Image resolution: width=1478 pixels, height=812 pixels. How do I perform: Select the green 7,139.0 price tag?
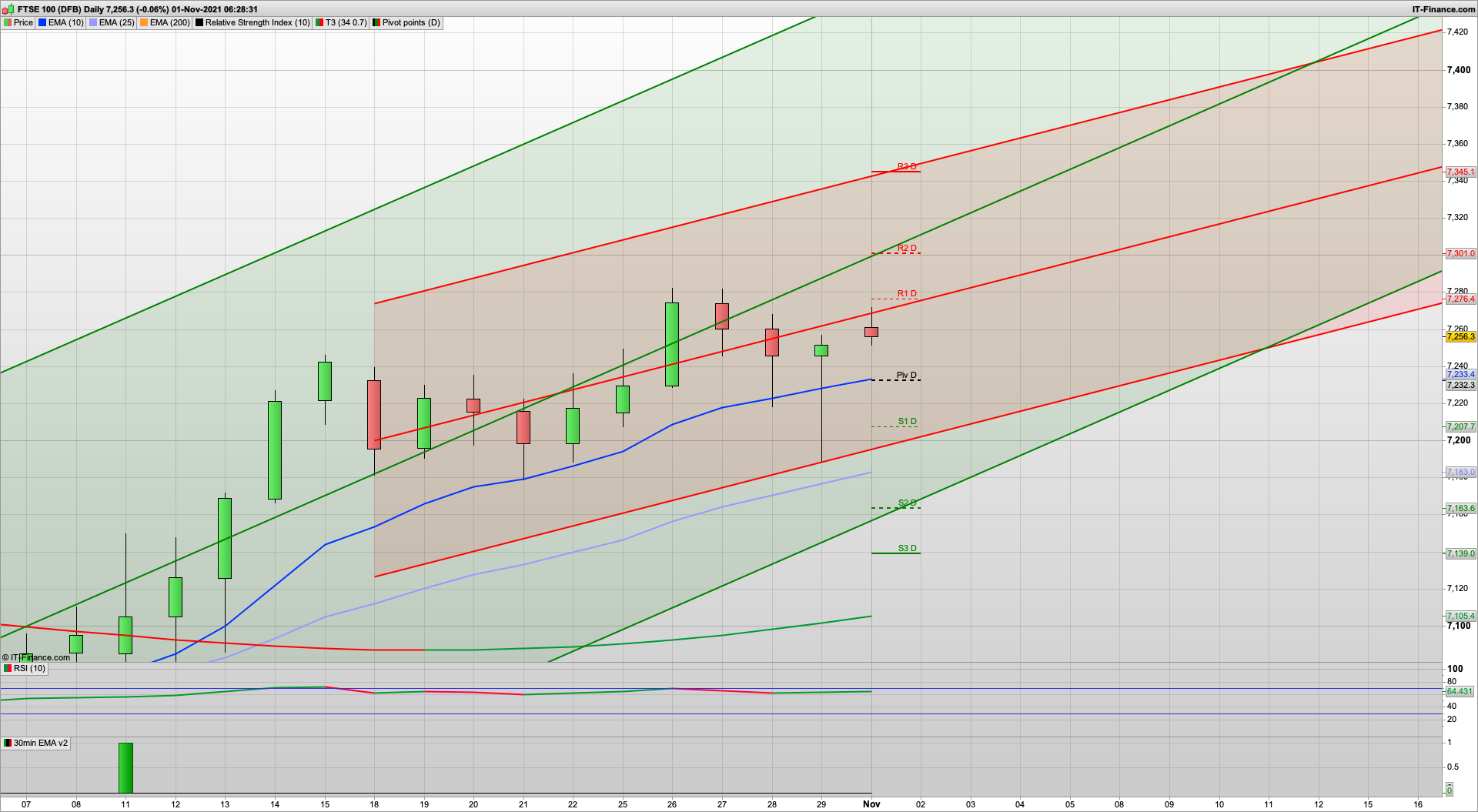[1460, 553]
